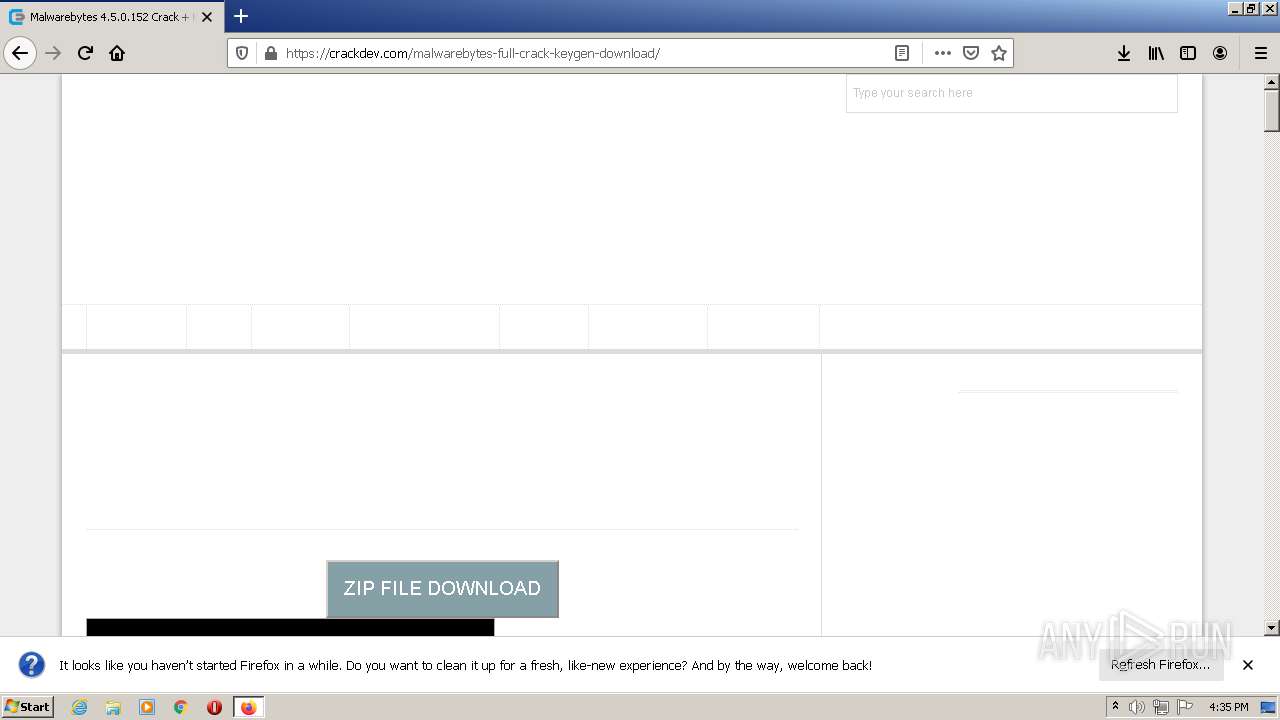
Task: Click the vertical scrollbar thumb
Action: tap(1272, 111)
